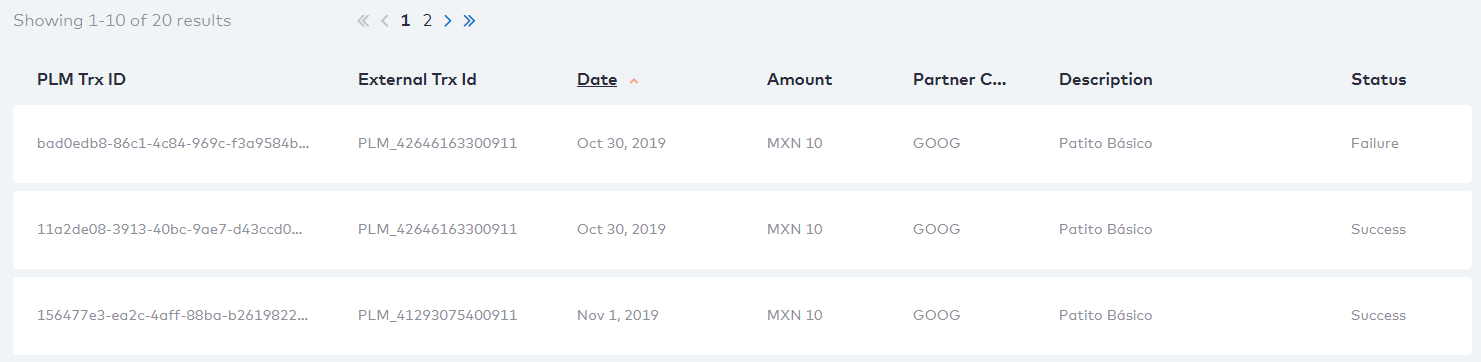This screenshot has height=362, width=1481.
Task: Click the previous page single arrow
Action: [x=385, y=20]
